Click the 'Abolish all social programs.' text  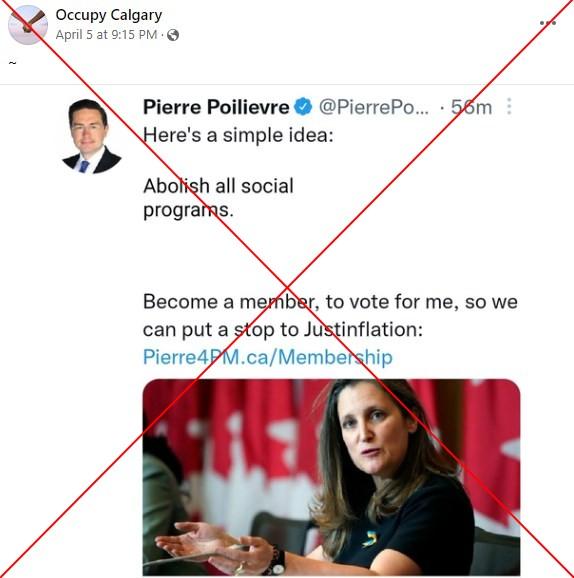coord(218,198)
